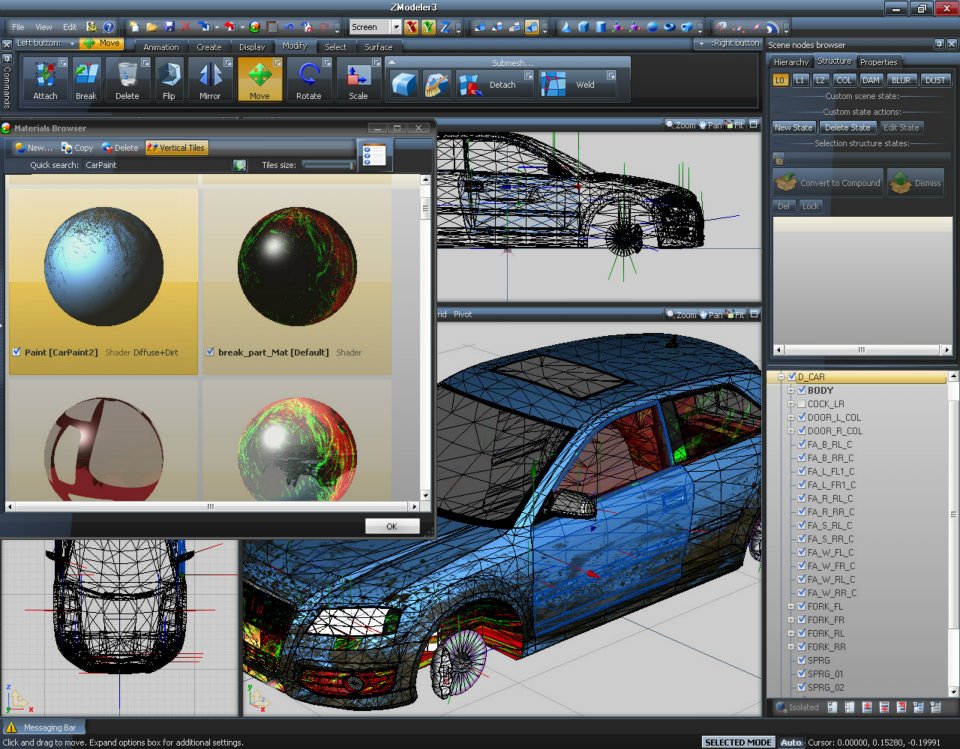Switch to the Hierarchy tab
960x749 pixels.
pos(791,61)
